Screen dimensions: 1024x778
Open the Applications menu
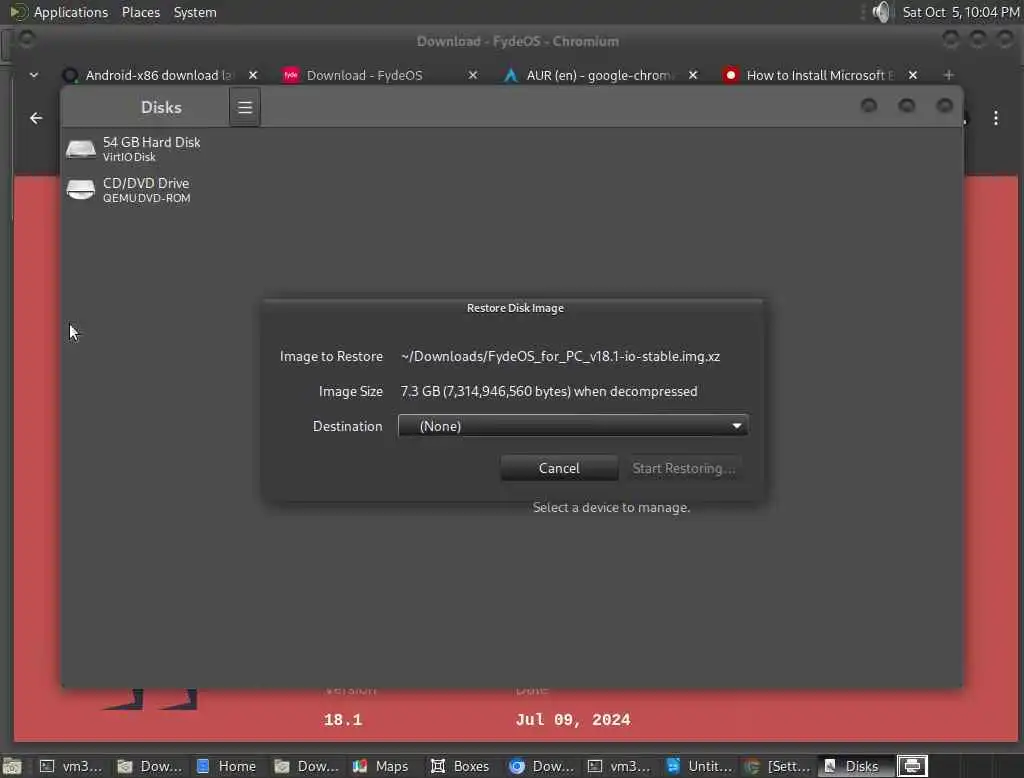tap(71, 12)
